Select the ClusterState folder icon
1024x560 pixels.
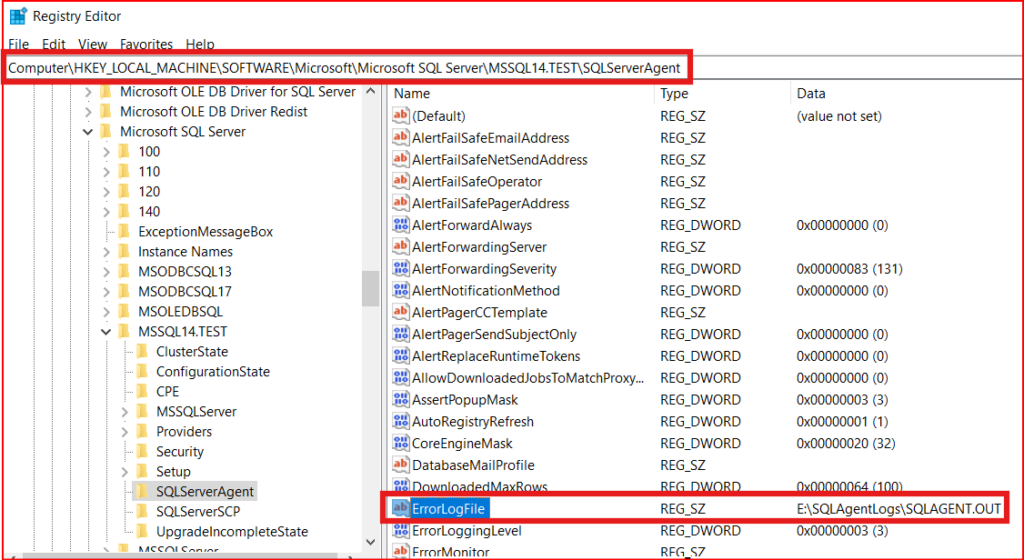tap(142, 352)
